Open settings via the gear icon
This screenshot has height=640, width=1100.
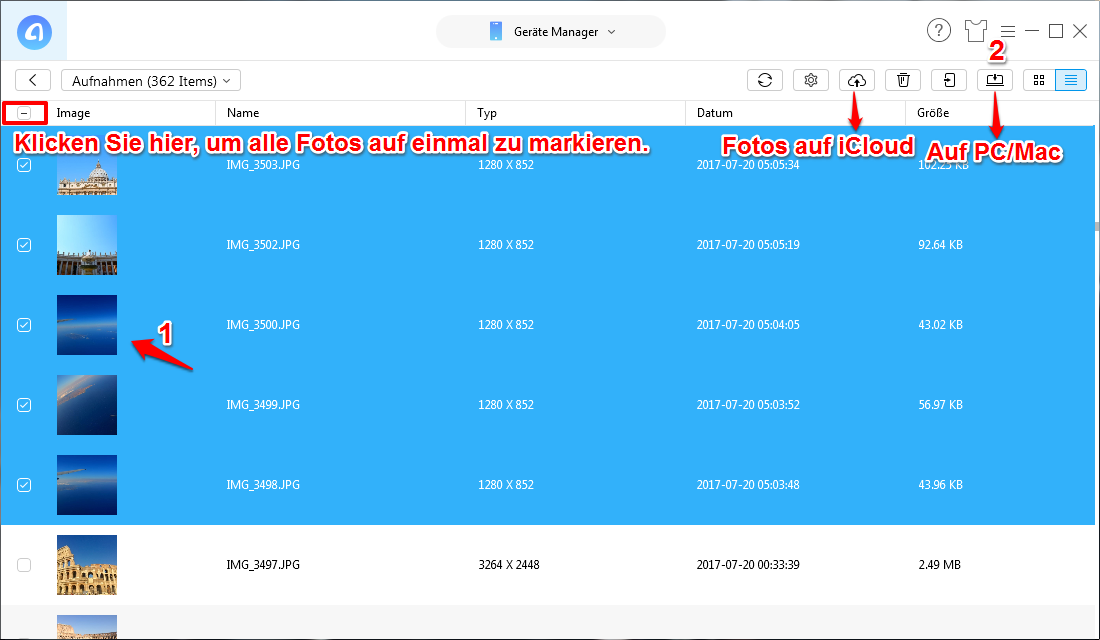pyautogui.click(x=810, y=80)
